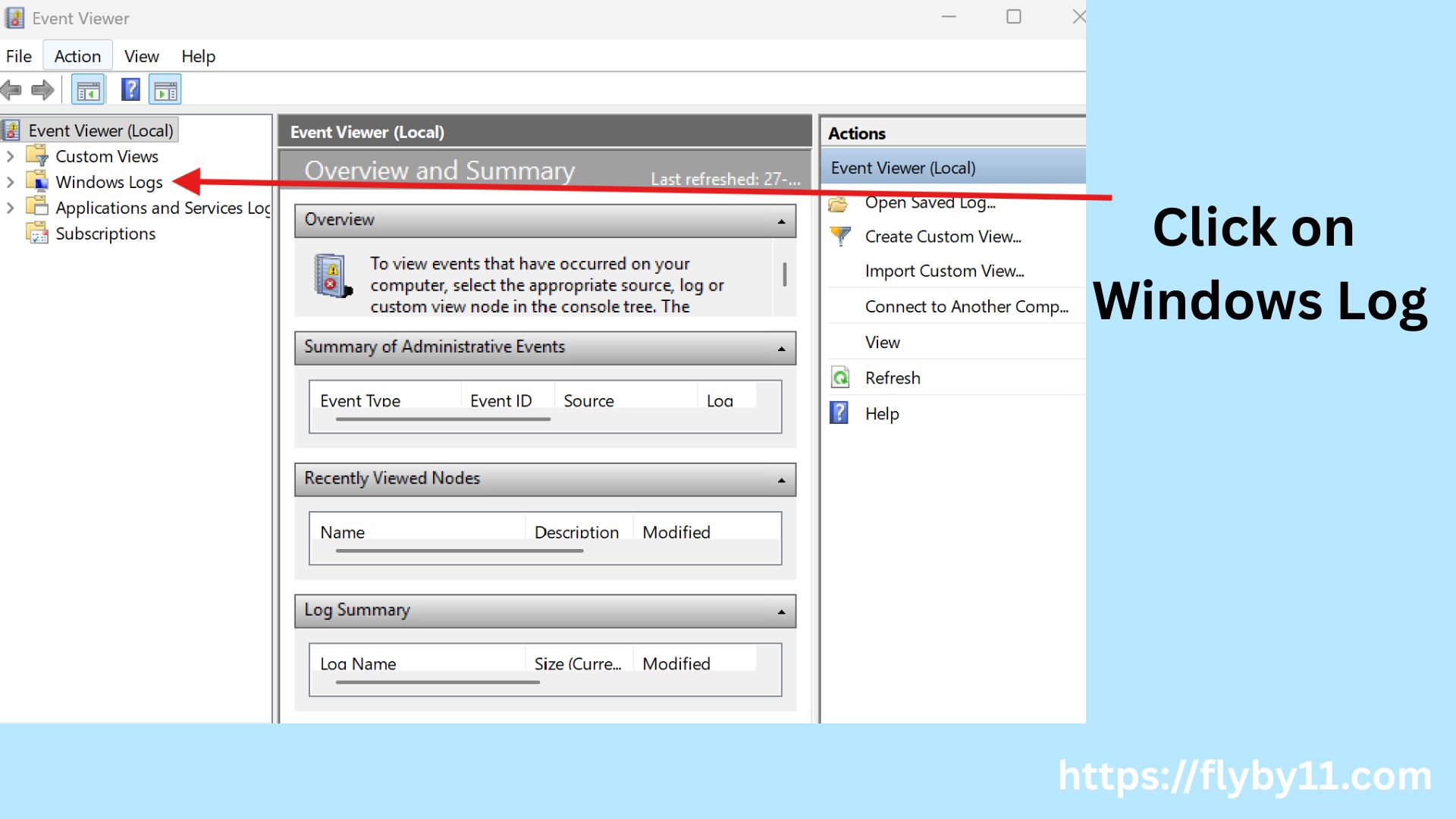Click the Refresh icon in Actions pane
The image size is (1456, 819).
point(839,377)
